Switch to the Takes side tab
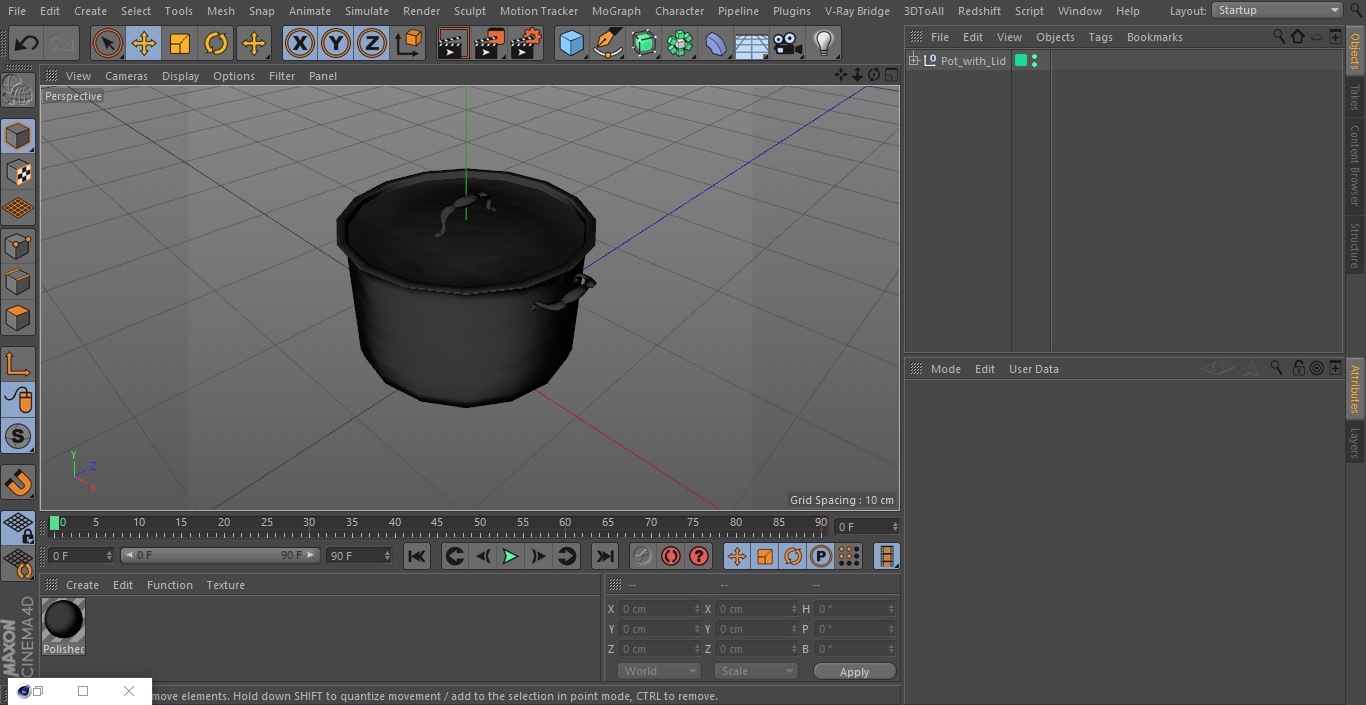This screenshot has height=705, width=1366. [1355, 97]
